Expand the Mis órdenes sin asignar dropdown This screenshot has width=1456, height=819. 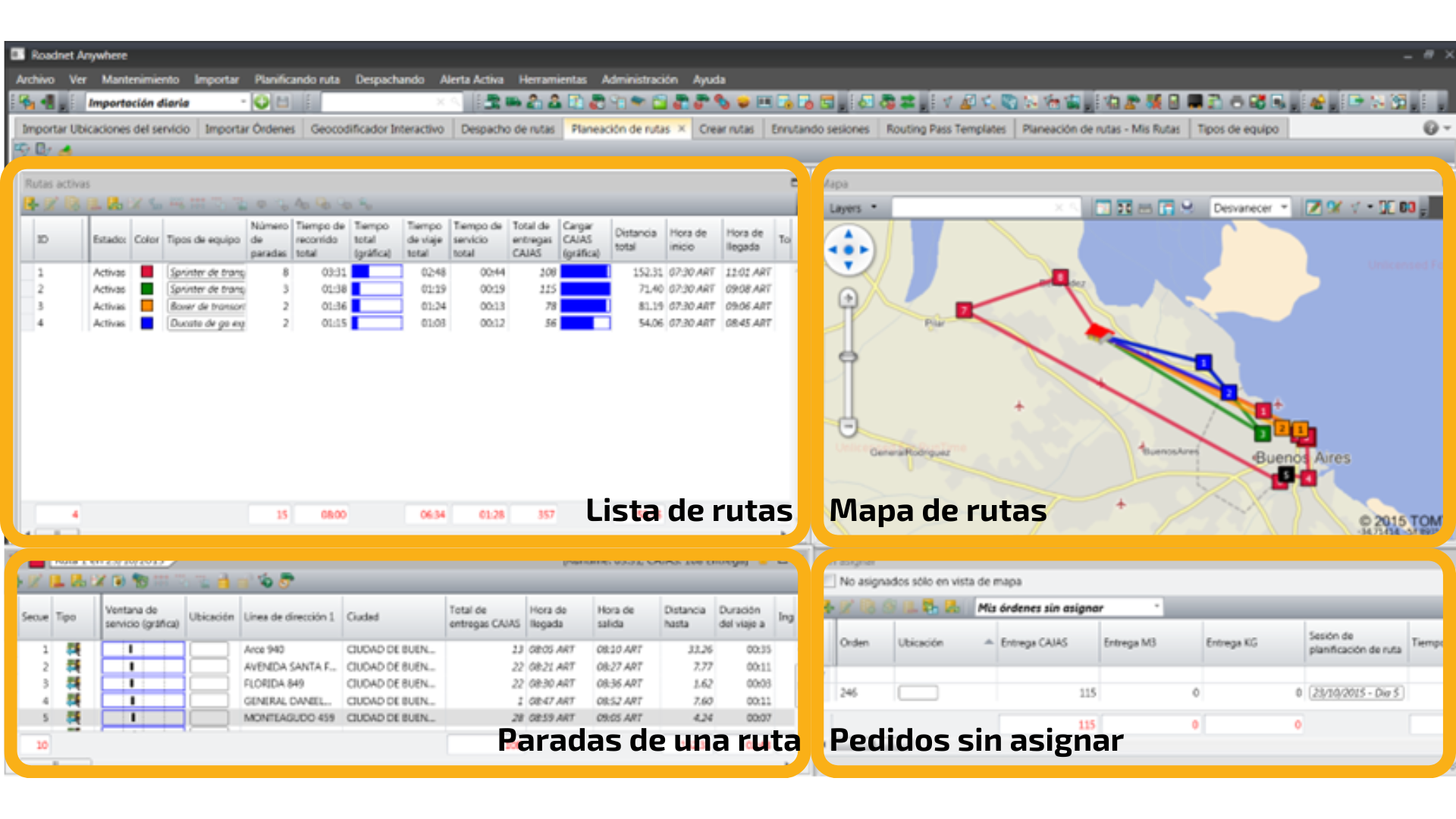tap(1157, 607)
